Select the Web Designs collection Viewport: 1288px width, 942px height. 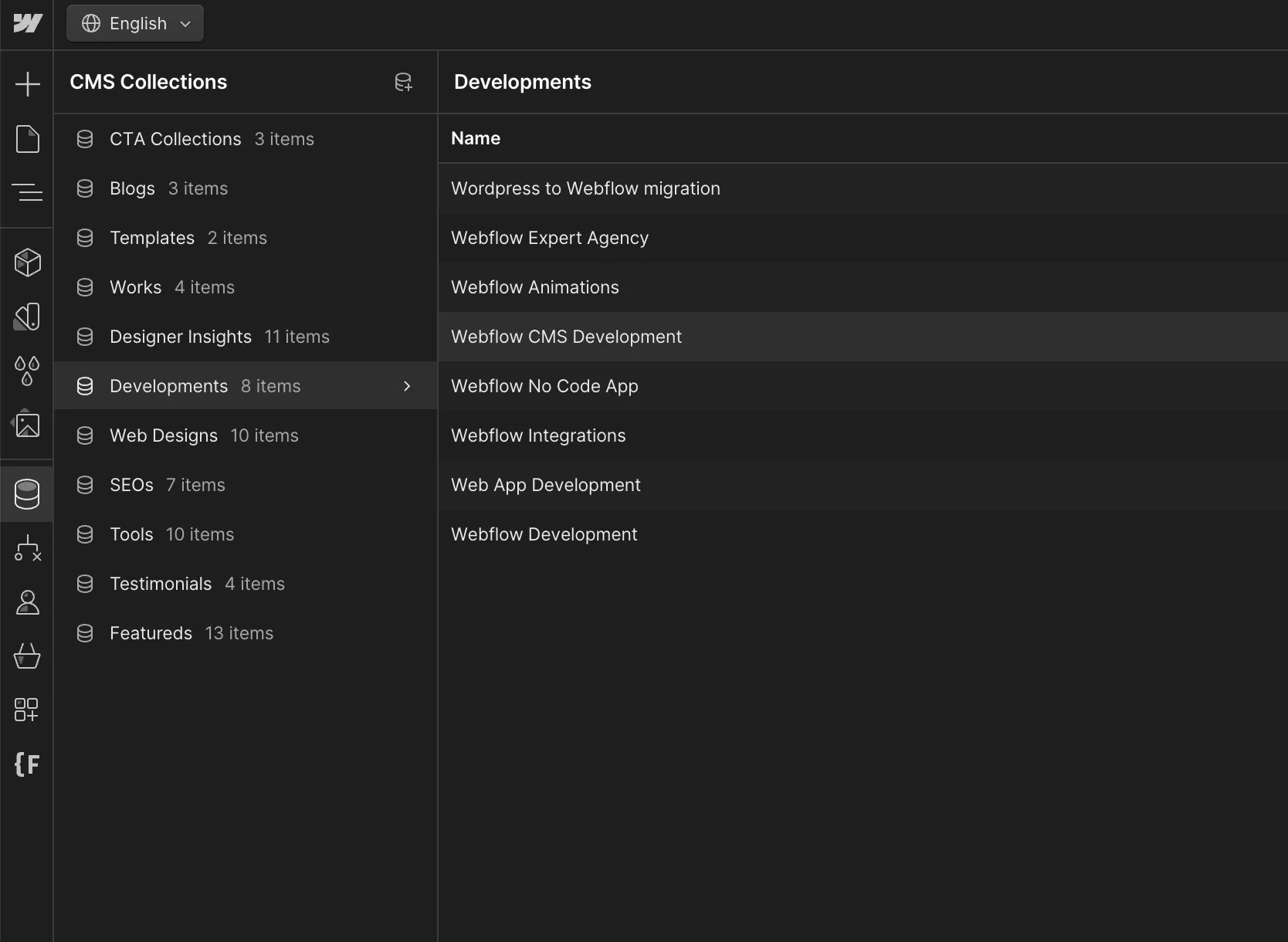point(246,435)
